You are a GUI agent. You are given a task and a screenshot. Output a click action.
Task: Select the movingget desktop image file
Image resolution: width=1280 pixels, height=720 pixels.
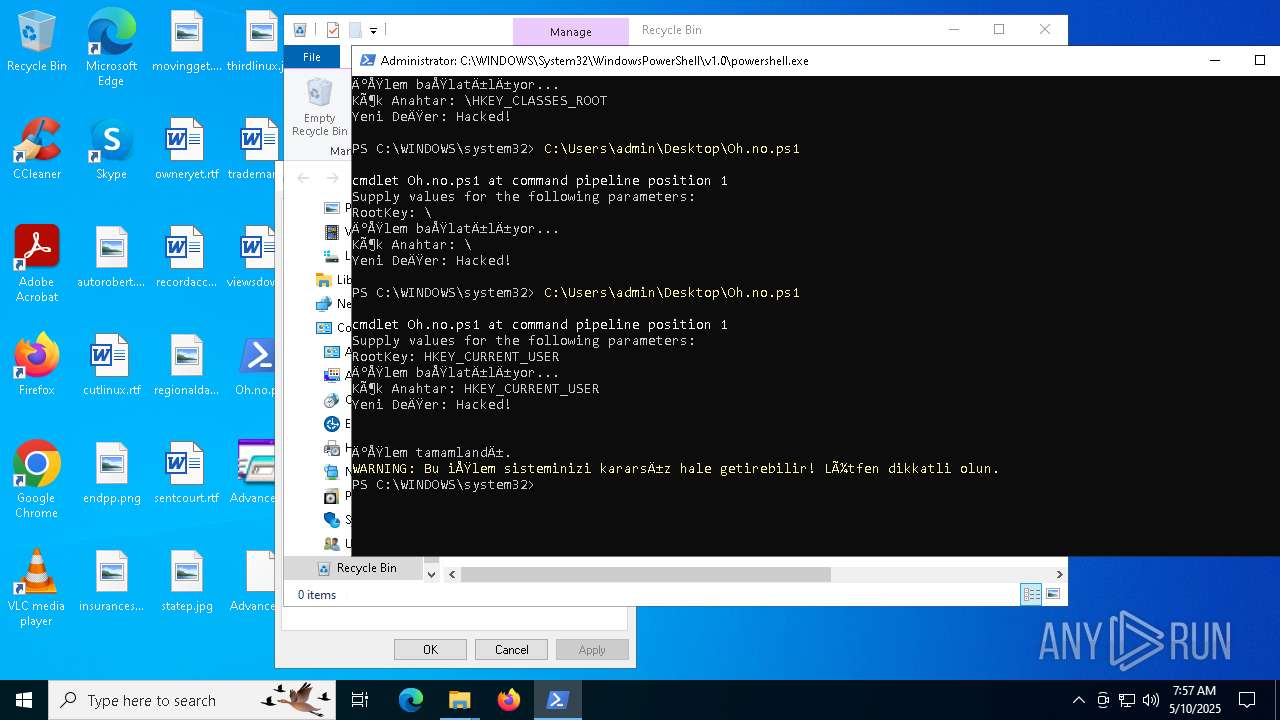(x=186, y=41)
